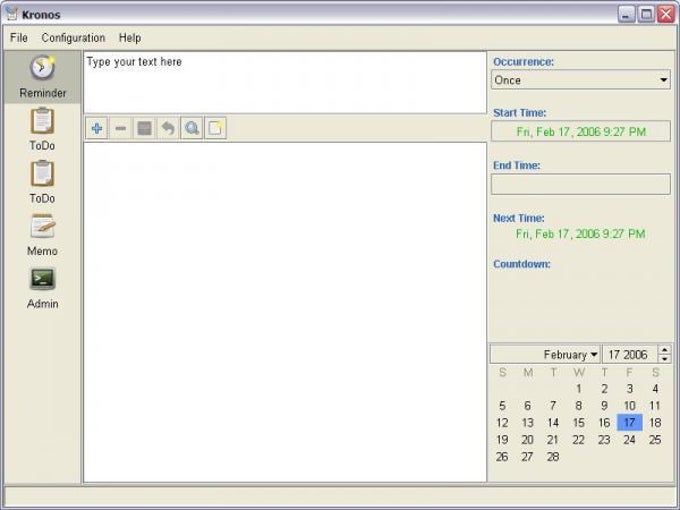Screen dimensions: 680x510
Task: Click the Occurrence label
Action: 523,62
